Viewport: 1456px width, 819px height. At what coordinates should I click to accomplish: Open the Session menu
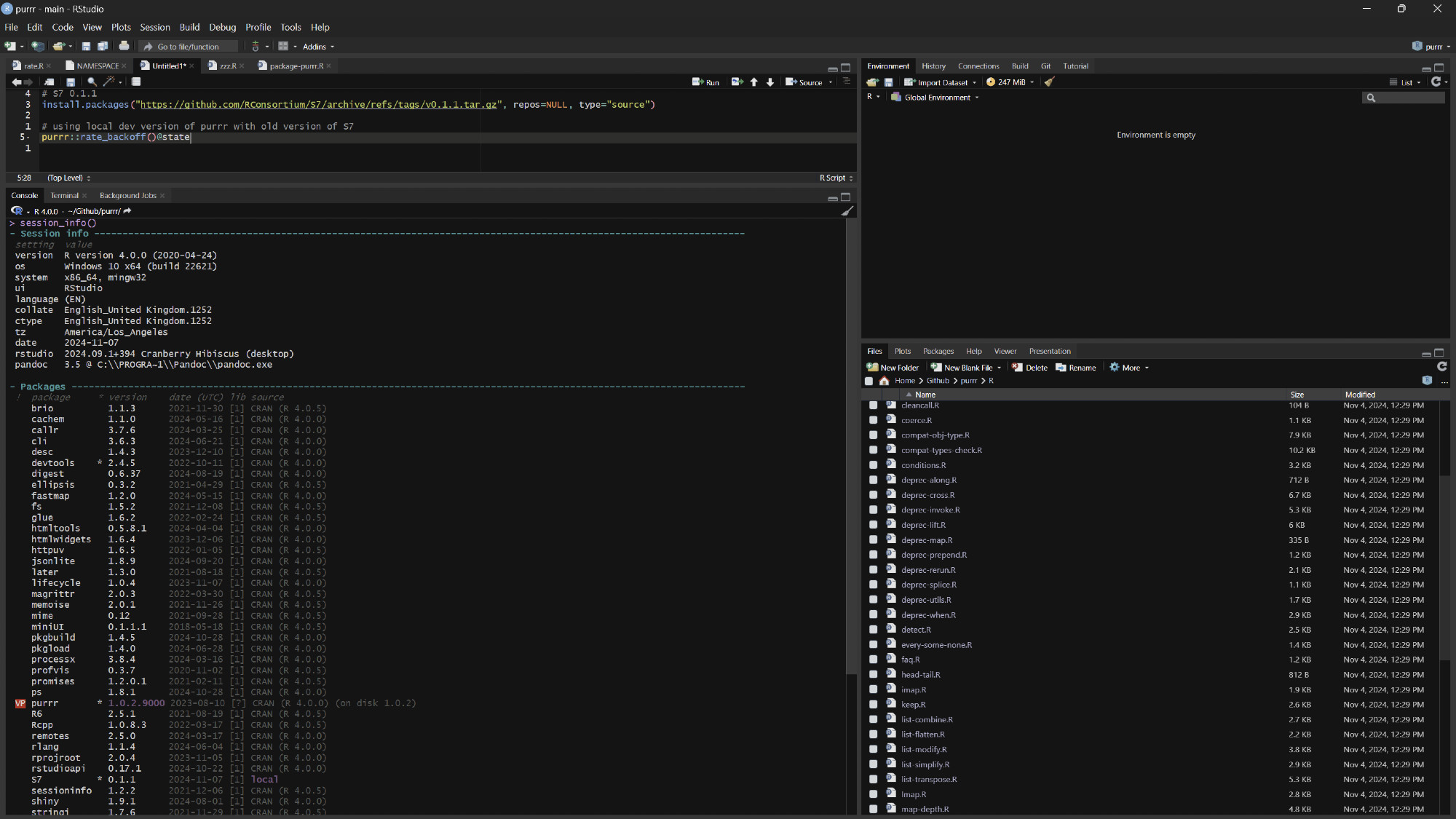pos(154,27)
